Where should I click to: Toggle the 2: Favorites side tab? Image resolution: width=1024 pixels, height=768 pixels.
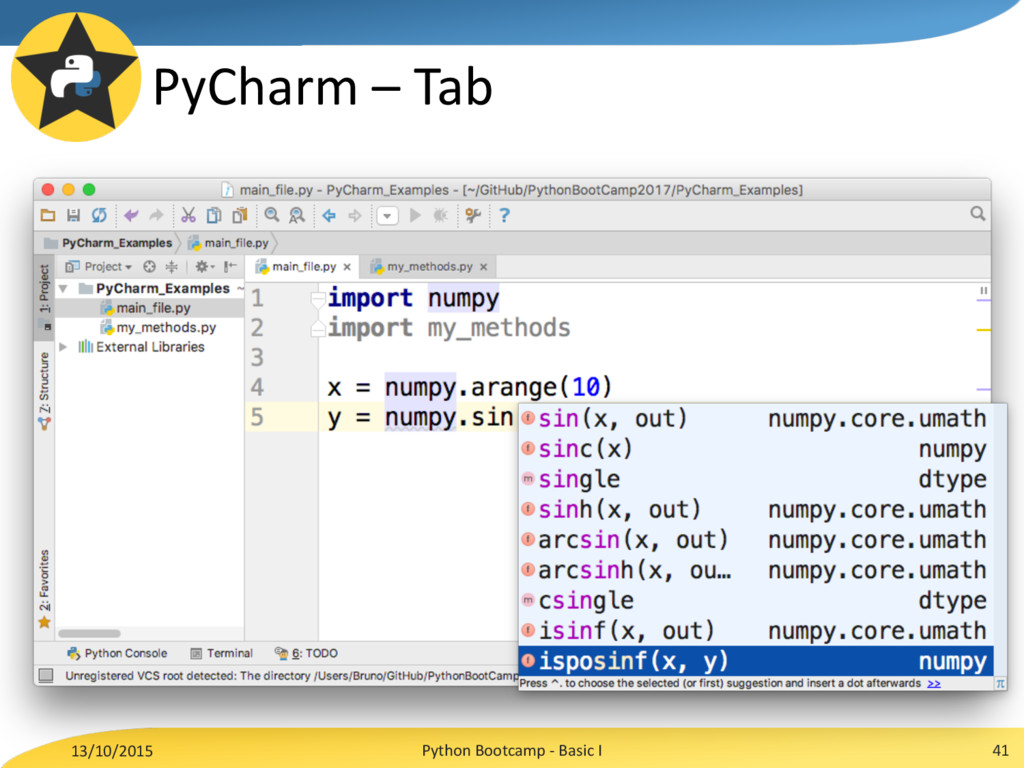click(x=44, y=590)
